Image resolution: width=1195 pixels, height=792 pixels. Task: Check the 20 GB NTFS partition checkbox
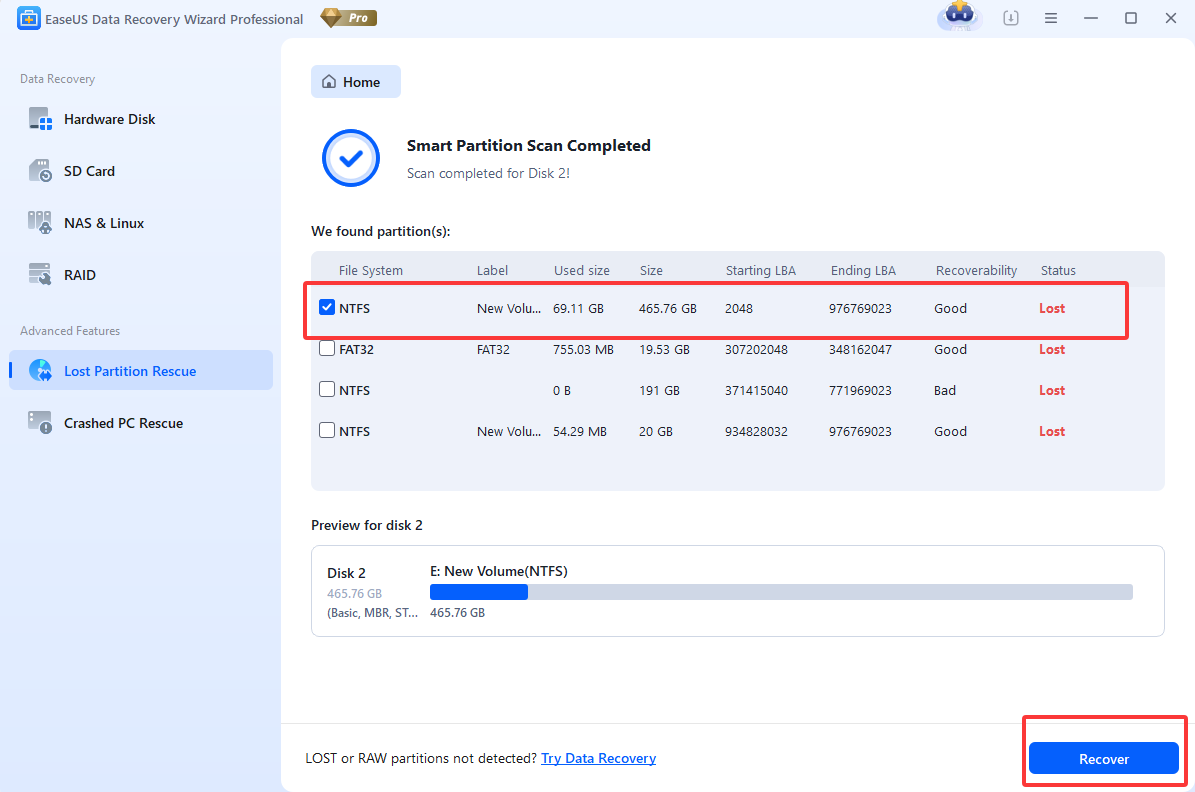327,431
